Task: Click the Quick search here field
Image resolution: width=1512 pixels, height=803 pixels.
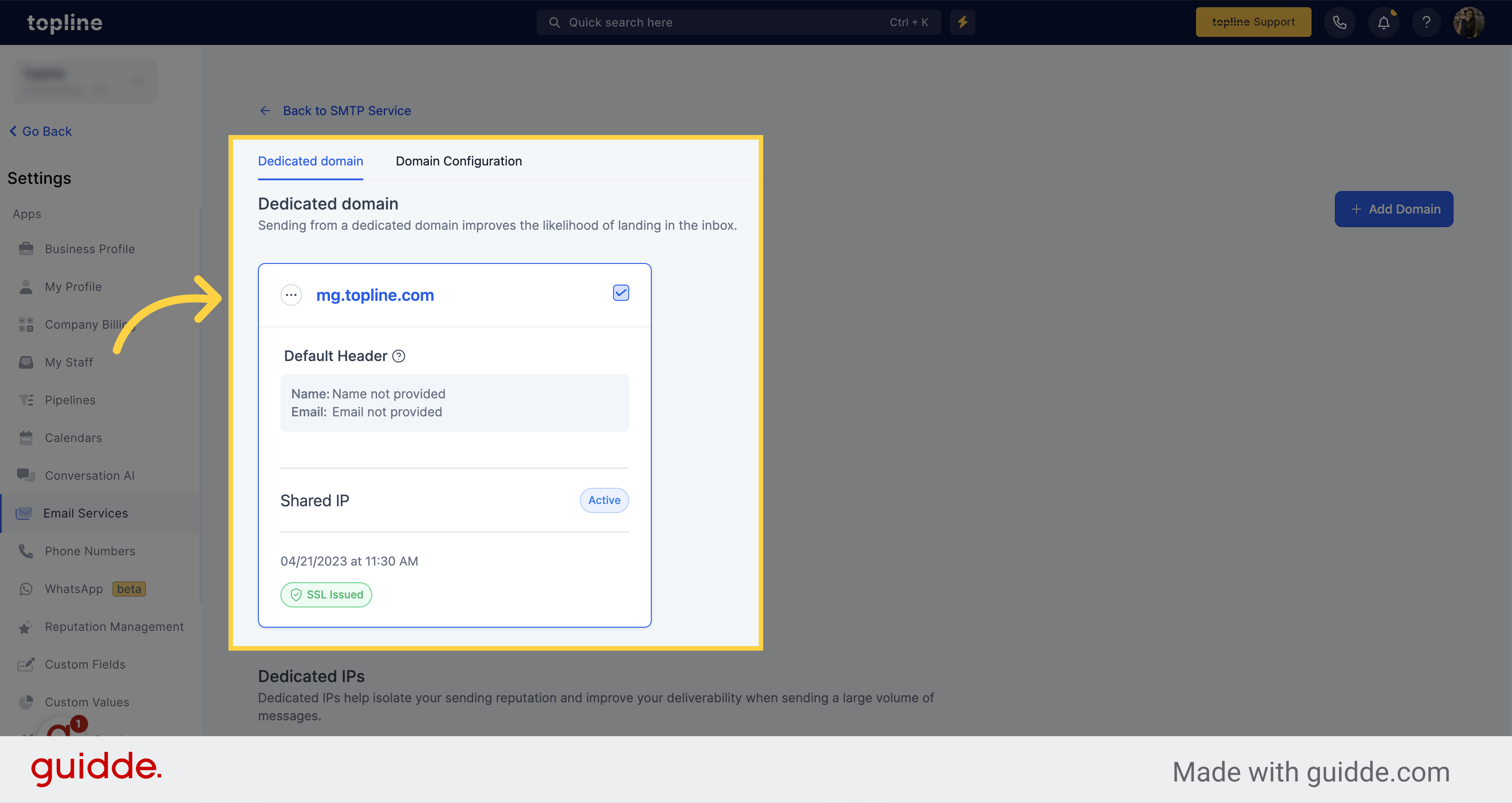Action: point(738,22)
